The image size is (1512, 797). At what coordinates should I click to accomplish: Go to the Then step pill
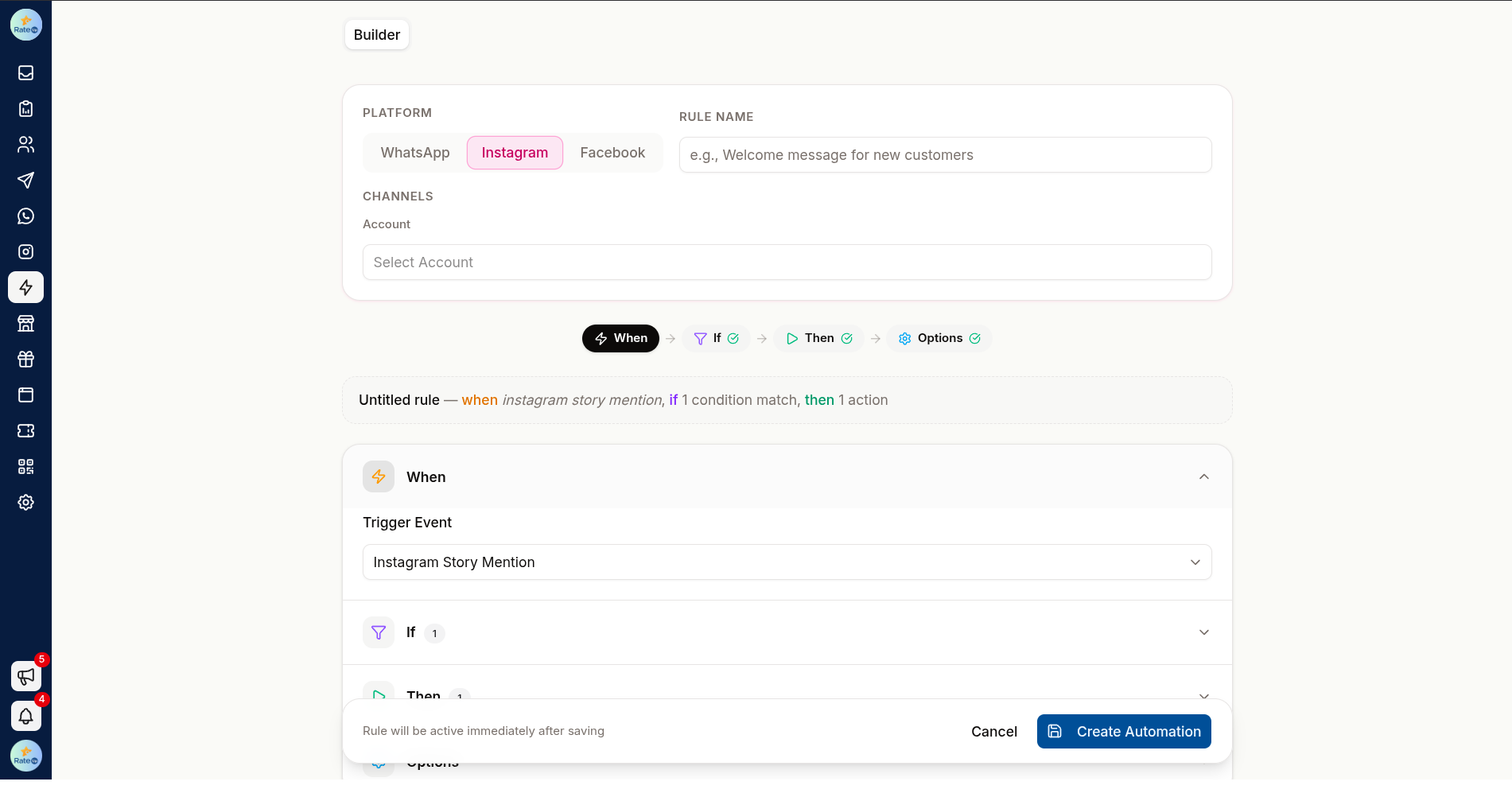(x=818, y=338)
